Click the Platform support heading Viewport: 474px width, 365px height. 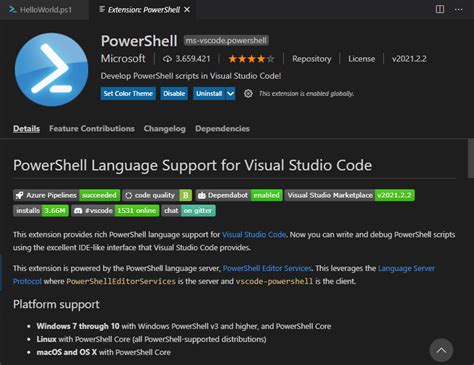(56, 304)
